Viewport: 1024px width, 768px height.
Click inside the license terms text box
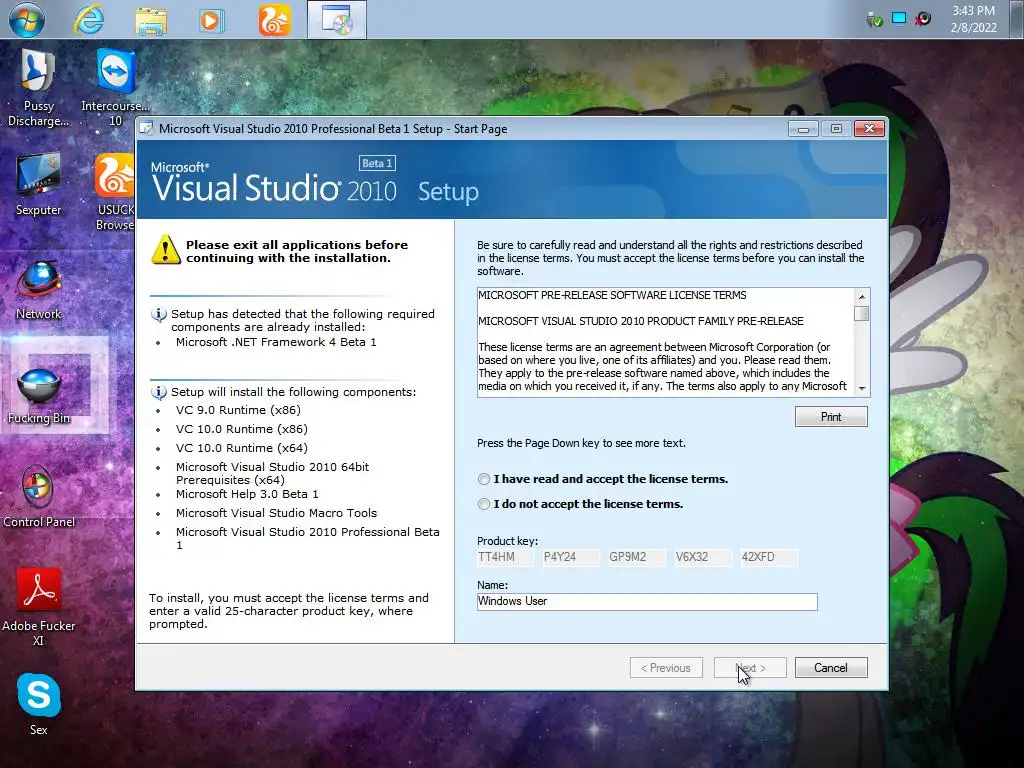(665, 342)
